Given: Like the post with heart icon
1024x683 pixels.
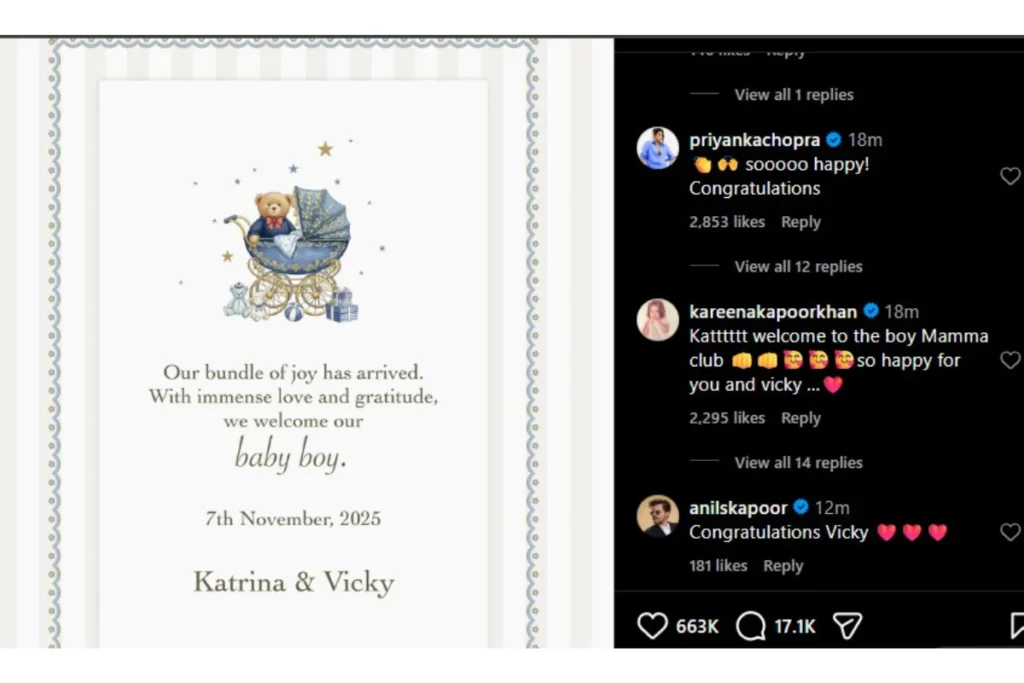Looking at the screenshot, I should point(652,626).
